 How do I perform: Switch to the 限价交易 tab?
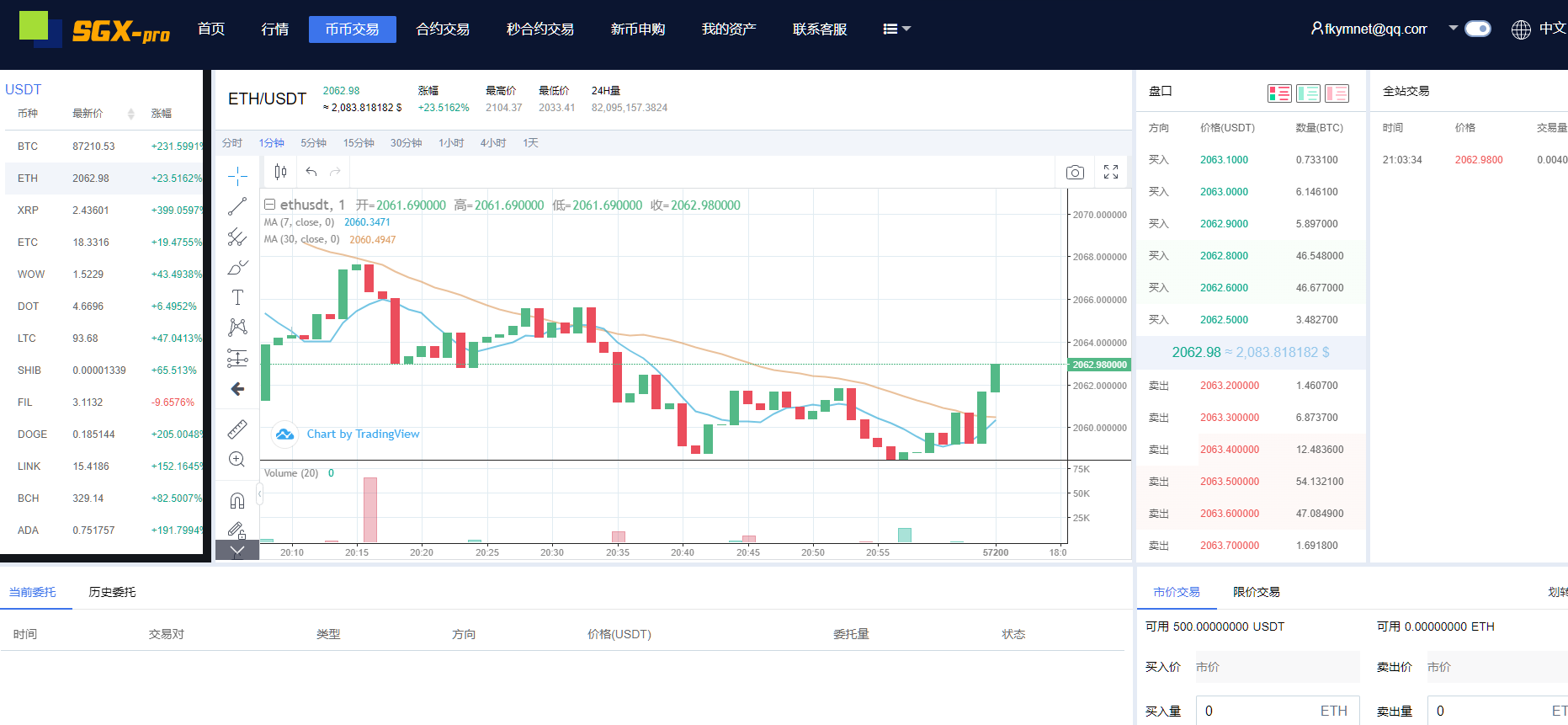[1256, 592]
